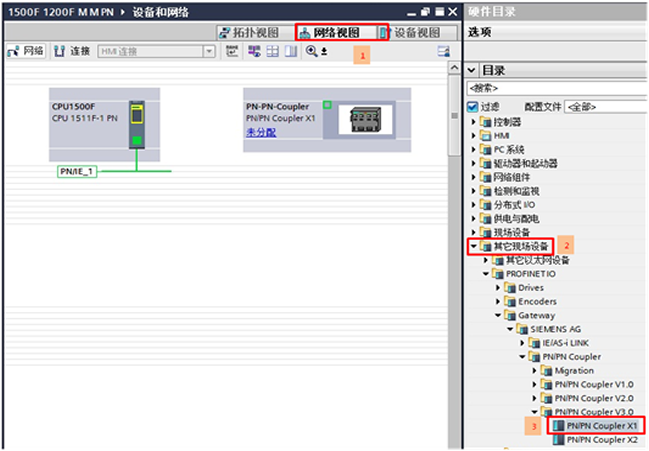Click the Encoders folder icon

tap(510, 301)
